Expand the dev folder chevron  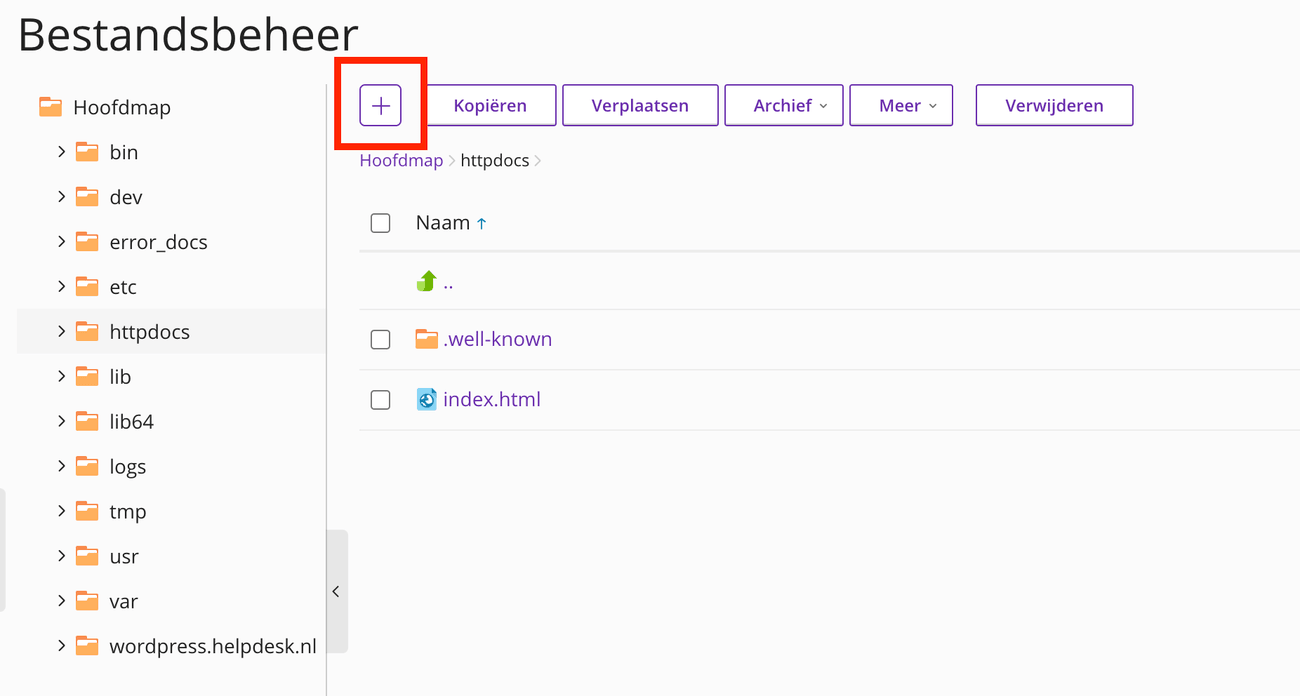(x=62, y=197)
